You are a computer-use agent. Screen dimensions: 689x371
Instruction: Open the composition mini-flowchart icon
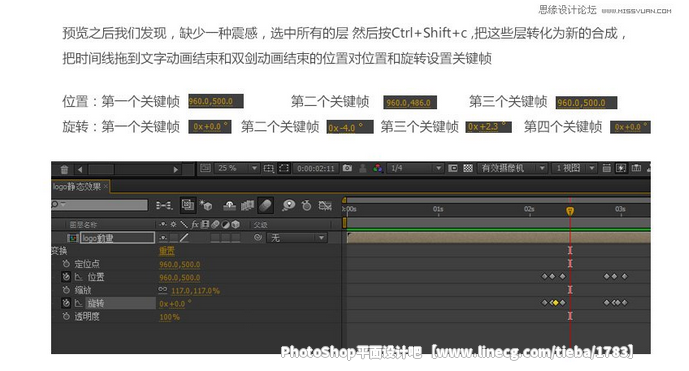tap(164, 205)
